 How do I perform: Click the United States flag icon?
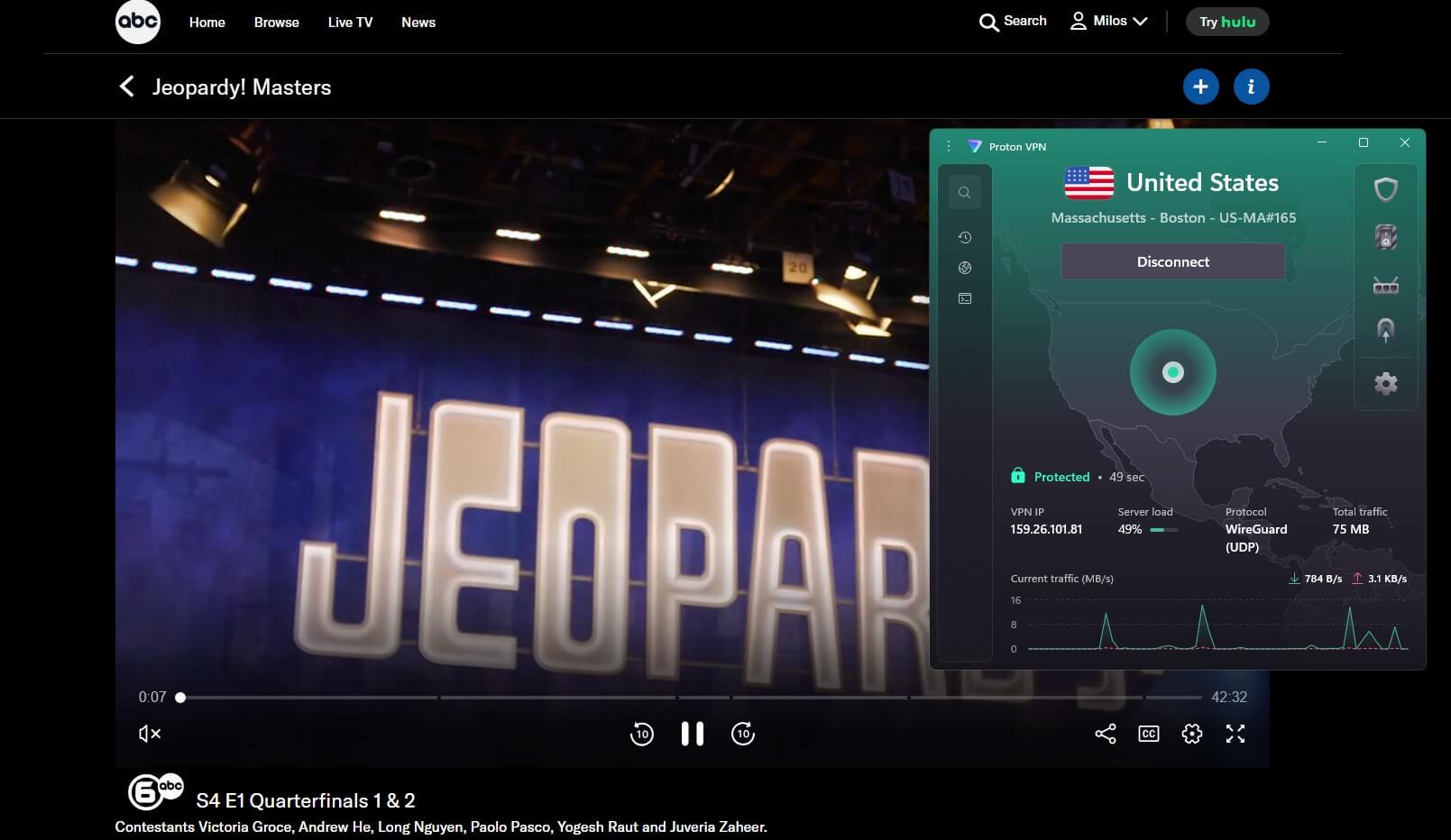(1088, 183)
